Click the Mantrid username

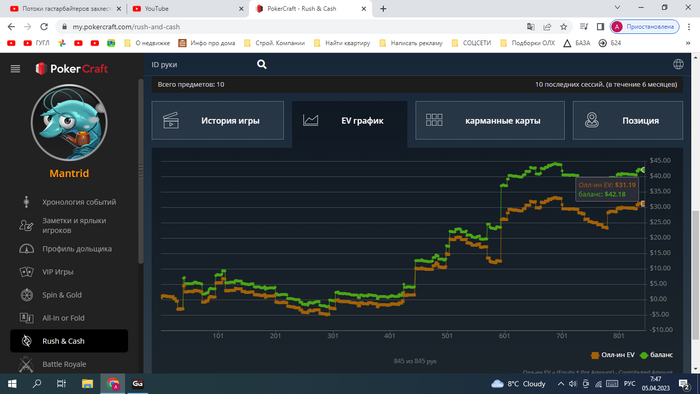coord(69,173)
